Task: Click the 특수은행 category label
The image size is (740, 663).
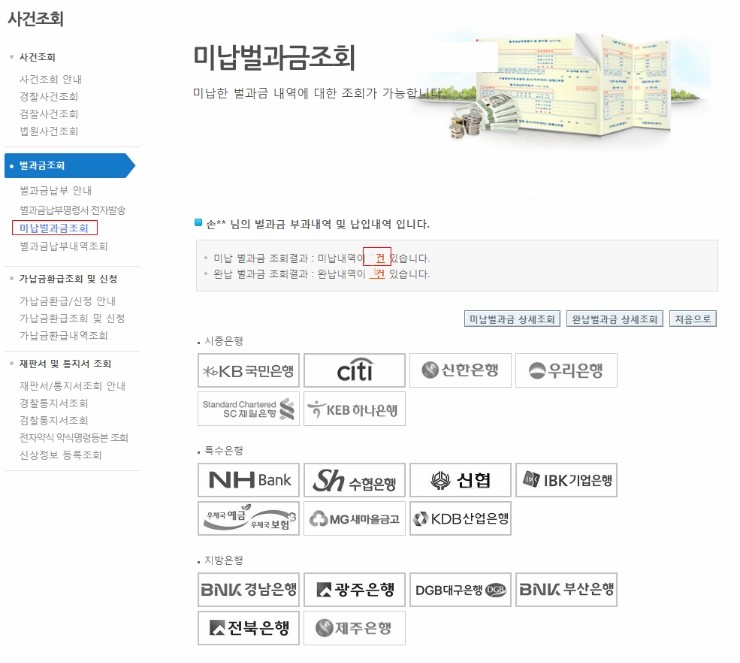Action: pos(224,450)
